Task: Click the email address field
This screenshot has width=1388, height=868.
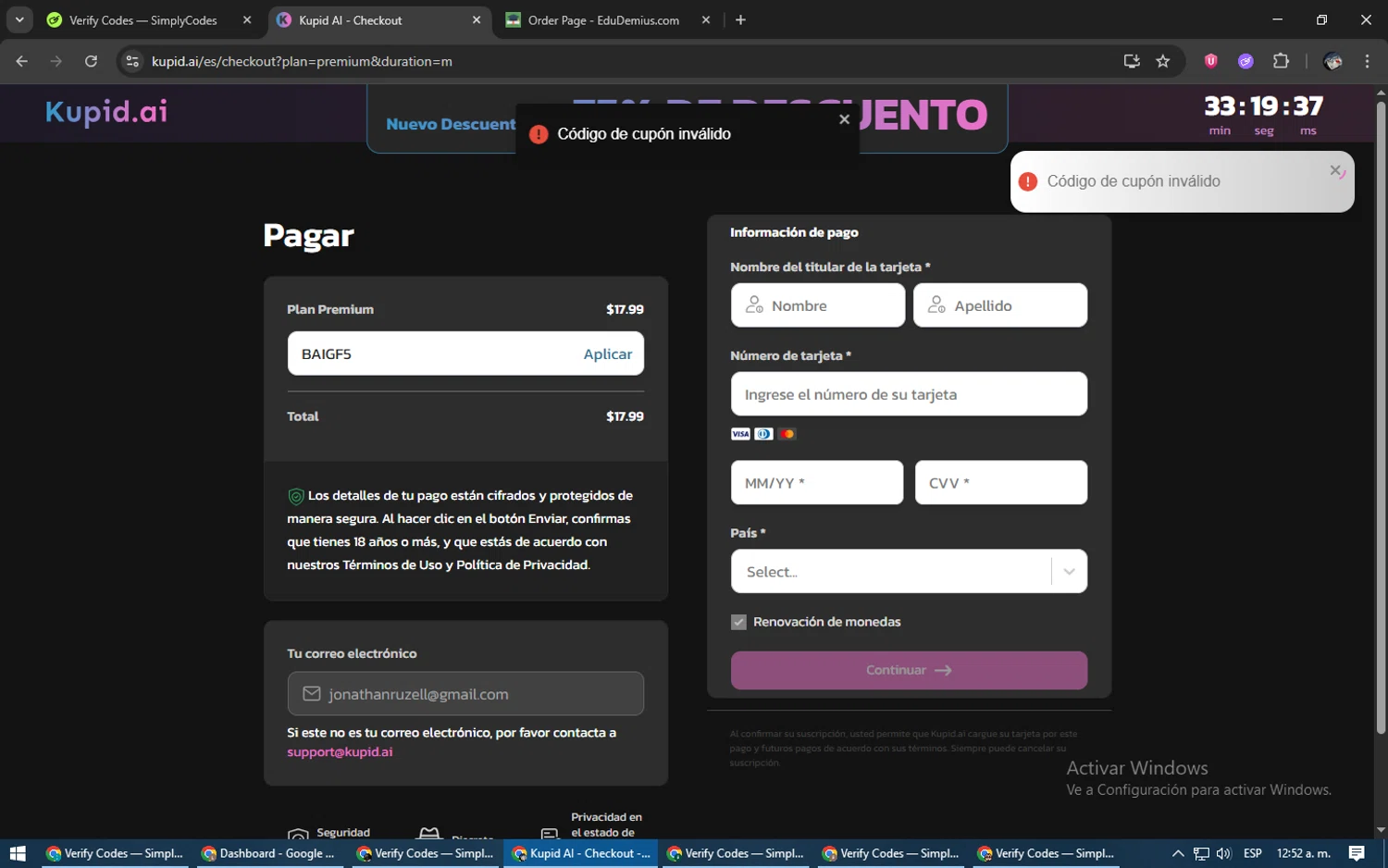Action: point(465,694)
